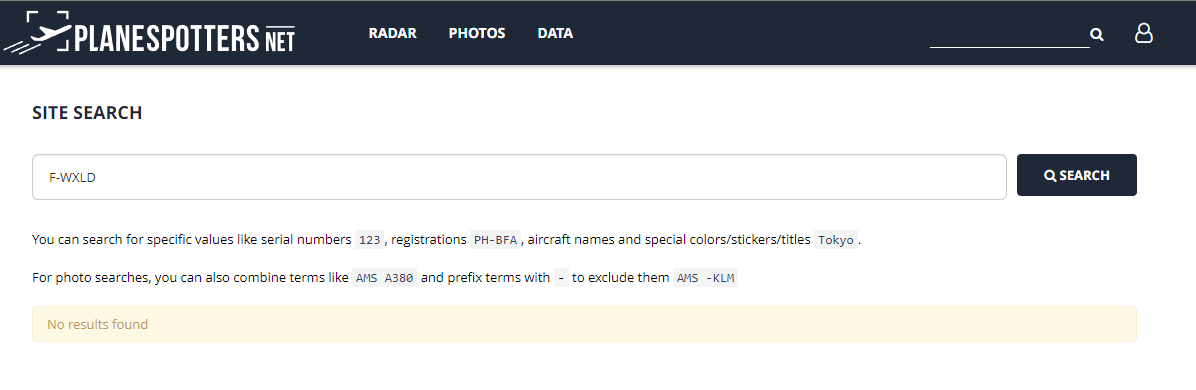1196x390 pixels.
Task: Click the airplane logo icon in header
Action: (37, 32)
